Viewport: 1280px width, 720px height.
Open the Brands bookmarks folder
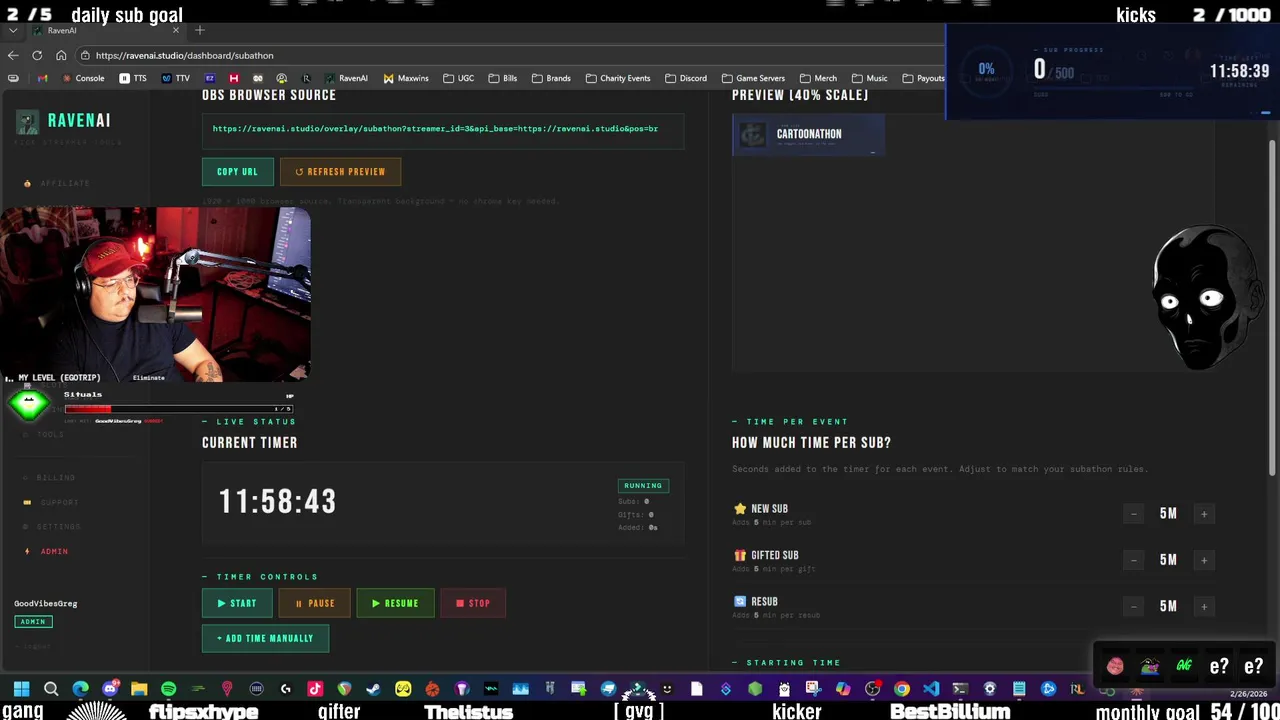coord(551,78)
